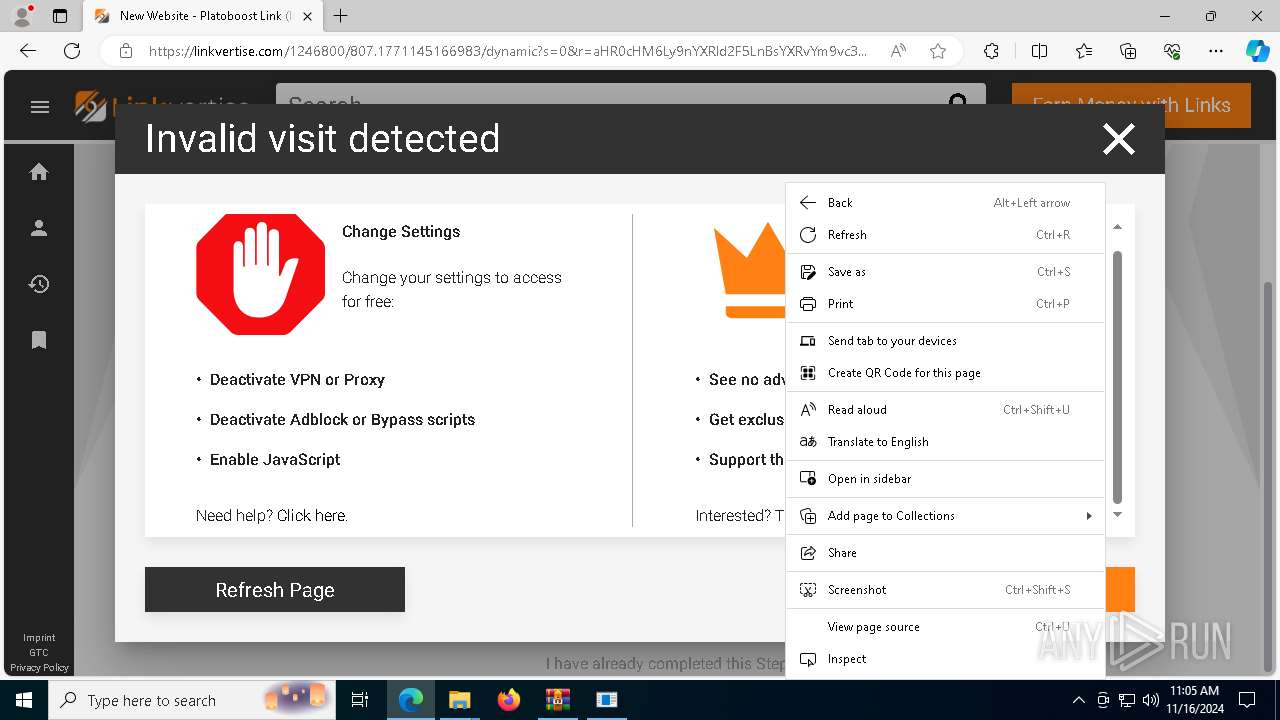Click the Deactivate VPN or Proxy text
1280x720 pixels.
(297, 380)
